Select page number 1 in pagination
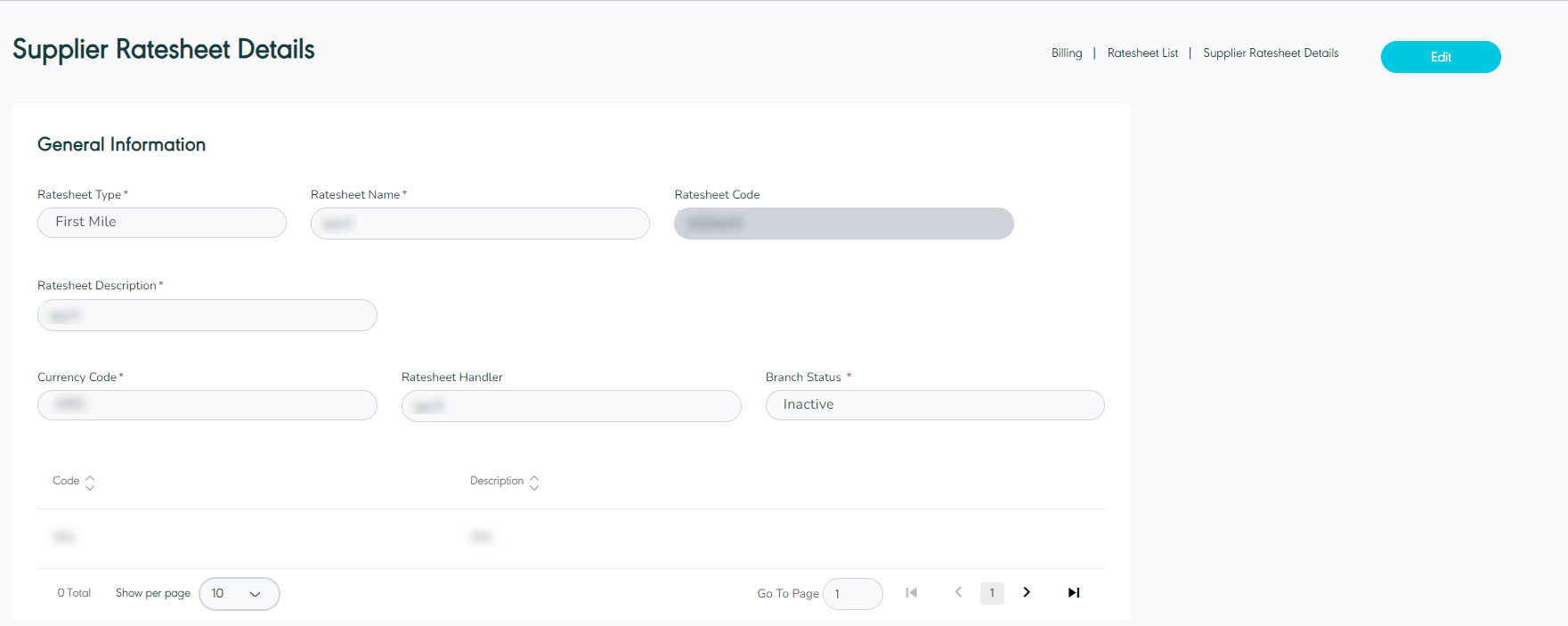Viewport: 1568px width, 626px height. click(x=992, y=593)
